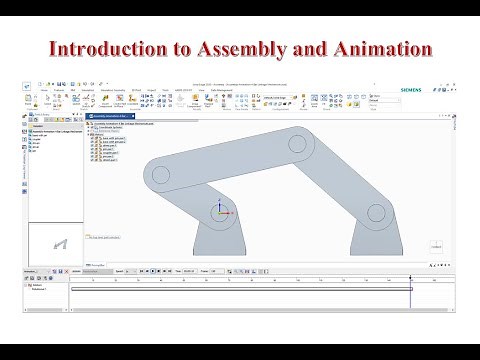The height and width of the screenshot is (360, 480).
Task: Play the animation
Action: pyautogui.click(x=153, y=271)
